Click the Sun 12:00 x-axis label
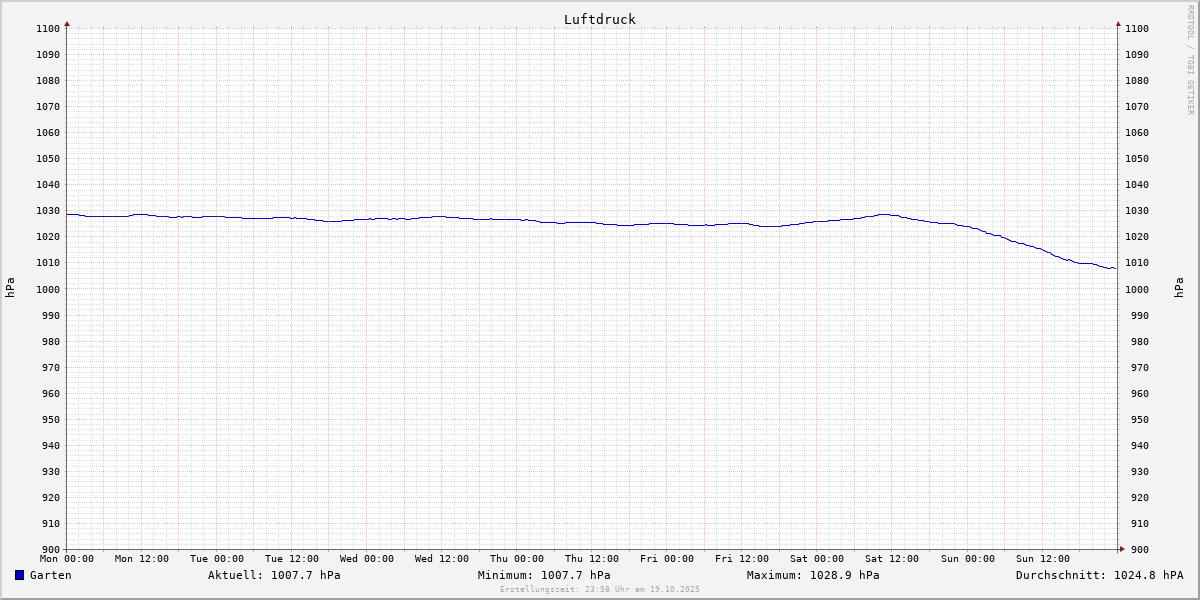 1042,559
